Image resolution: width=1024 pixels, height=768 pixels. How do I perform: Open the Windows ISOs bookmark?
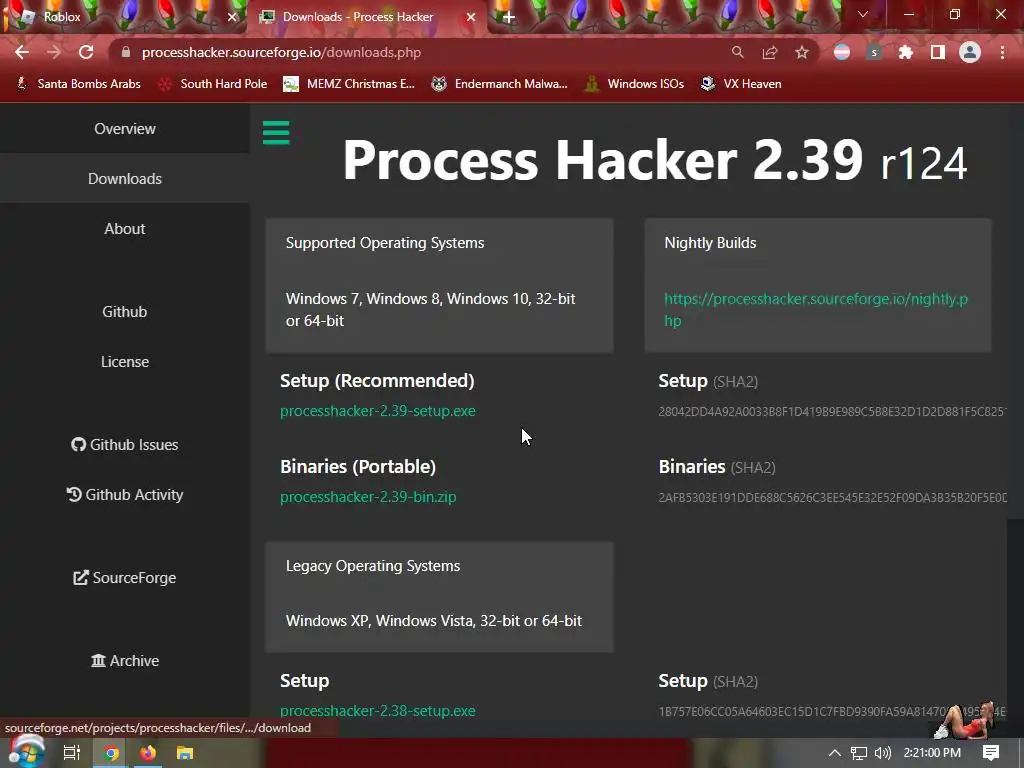point(634,84)
